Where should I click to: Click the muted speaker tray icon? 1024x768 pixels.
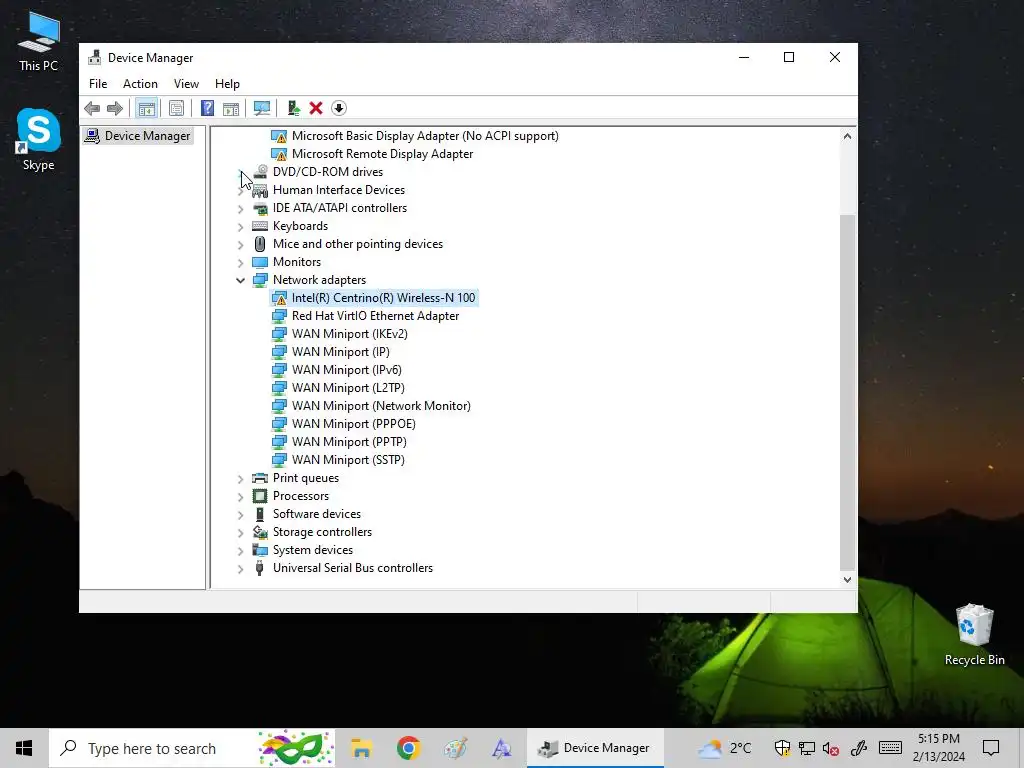pyautogui.click(x=831, y=748)
